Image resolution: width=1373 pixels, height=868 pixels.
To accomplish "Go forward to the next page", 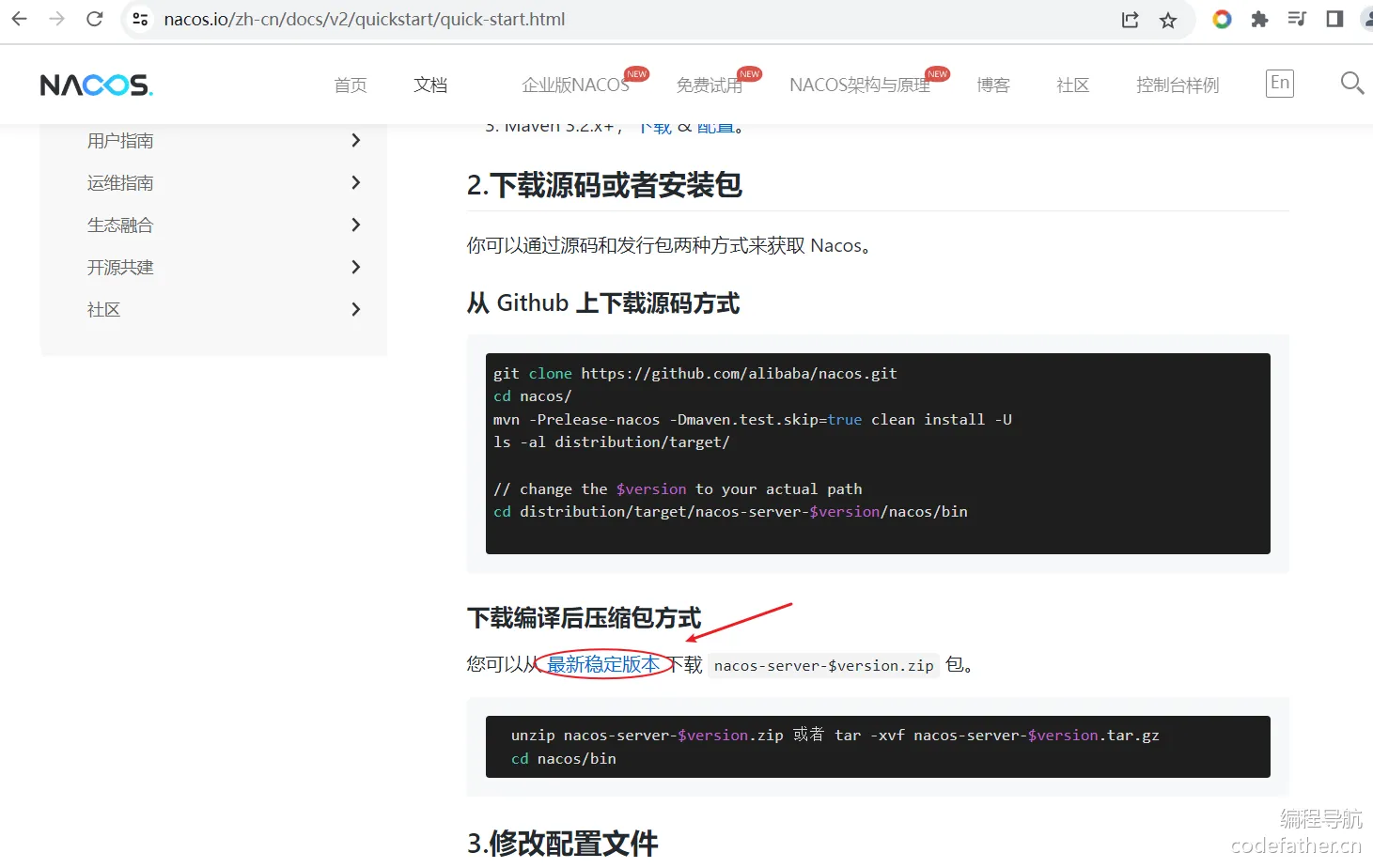I will [x=57, y=19].
